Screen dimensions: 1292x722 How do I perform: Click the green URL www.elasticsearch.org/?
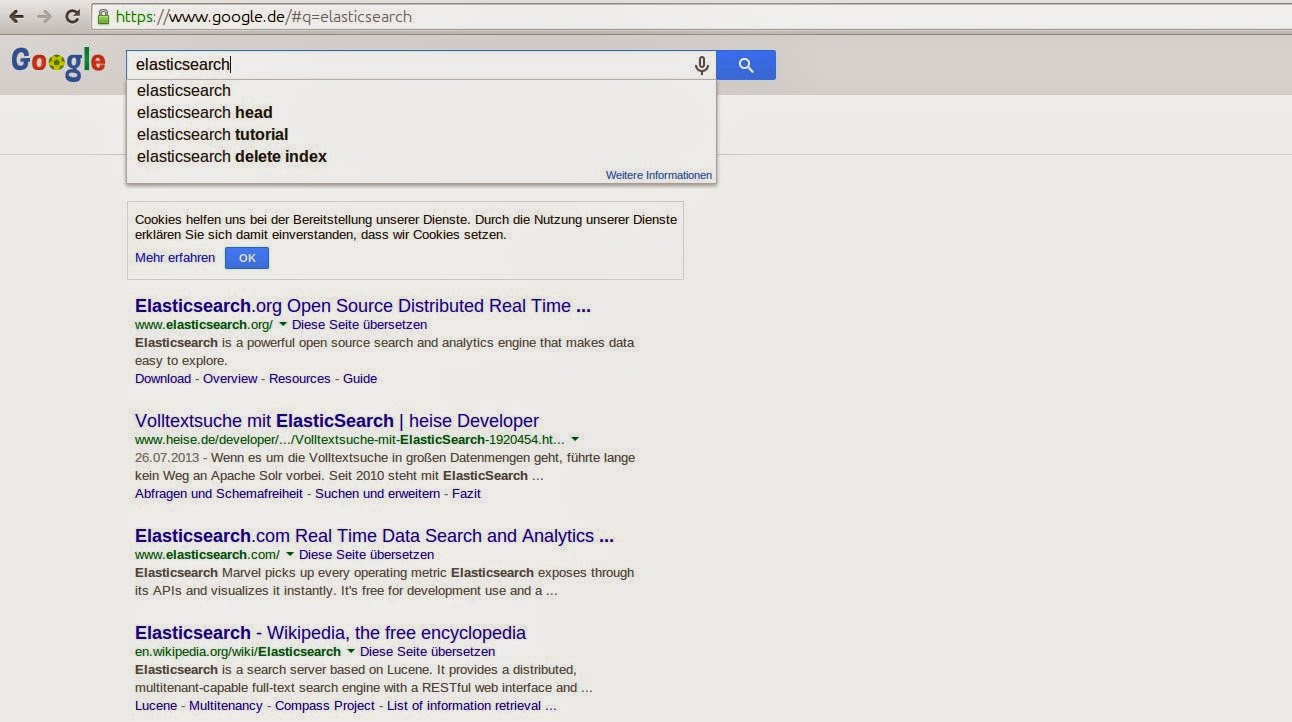coord(204,325)
